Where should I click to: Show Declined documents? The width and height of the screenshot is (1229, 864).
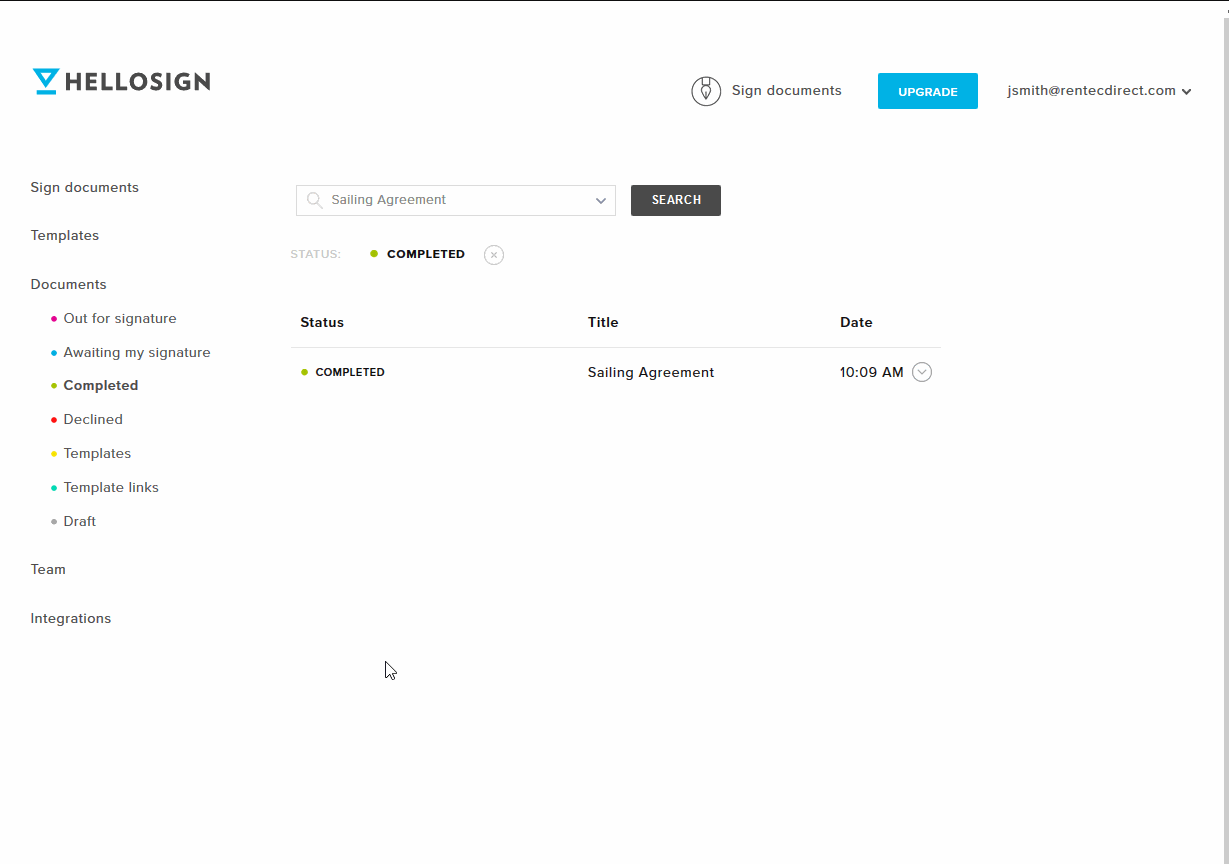tap(93, 420)
